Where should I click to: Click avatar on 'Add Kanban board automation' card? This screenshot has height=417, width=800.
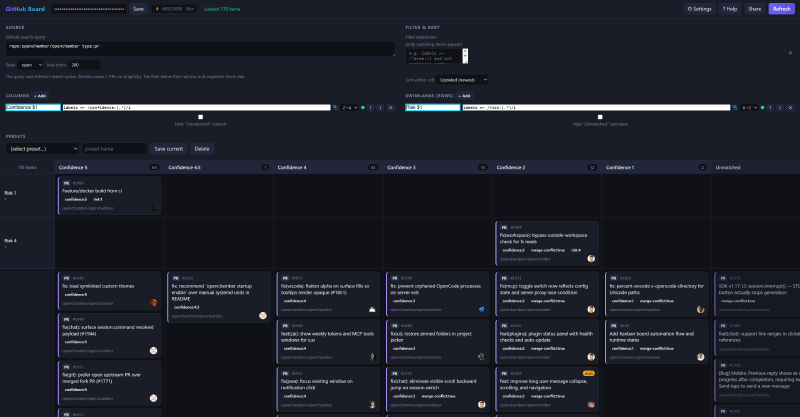click(x=701, y=357)
